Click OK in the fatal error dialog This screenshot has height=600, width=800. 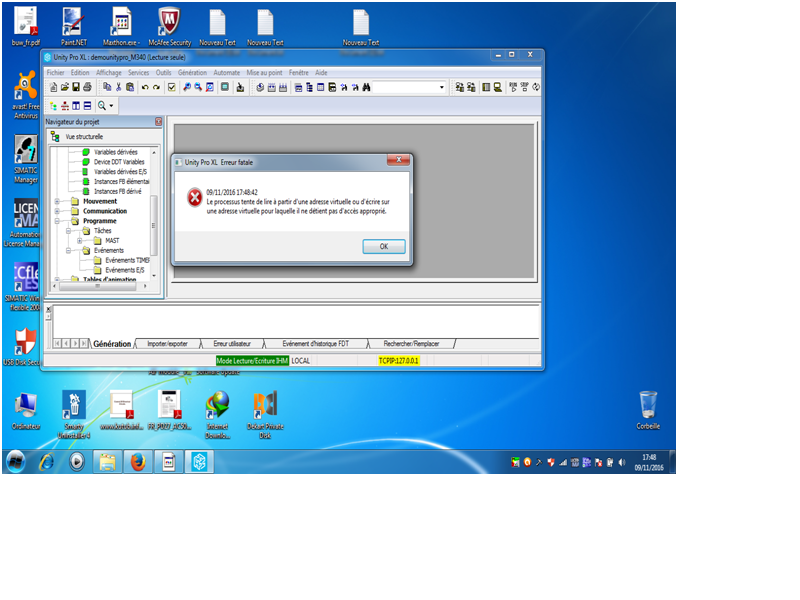point(383,246)
